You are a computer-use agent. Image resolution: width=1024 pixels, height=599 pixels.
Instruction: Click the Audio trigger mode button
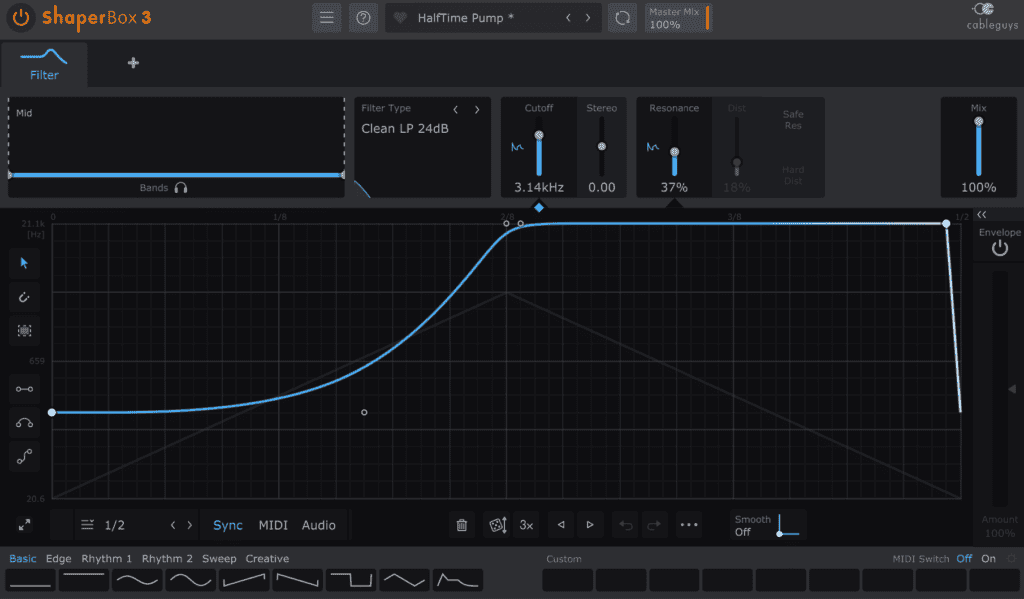(319, 524)
